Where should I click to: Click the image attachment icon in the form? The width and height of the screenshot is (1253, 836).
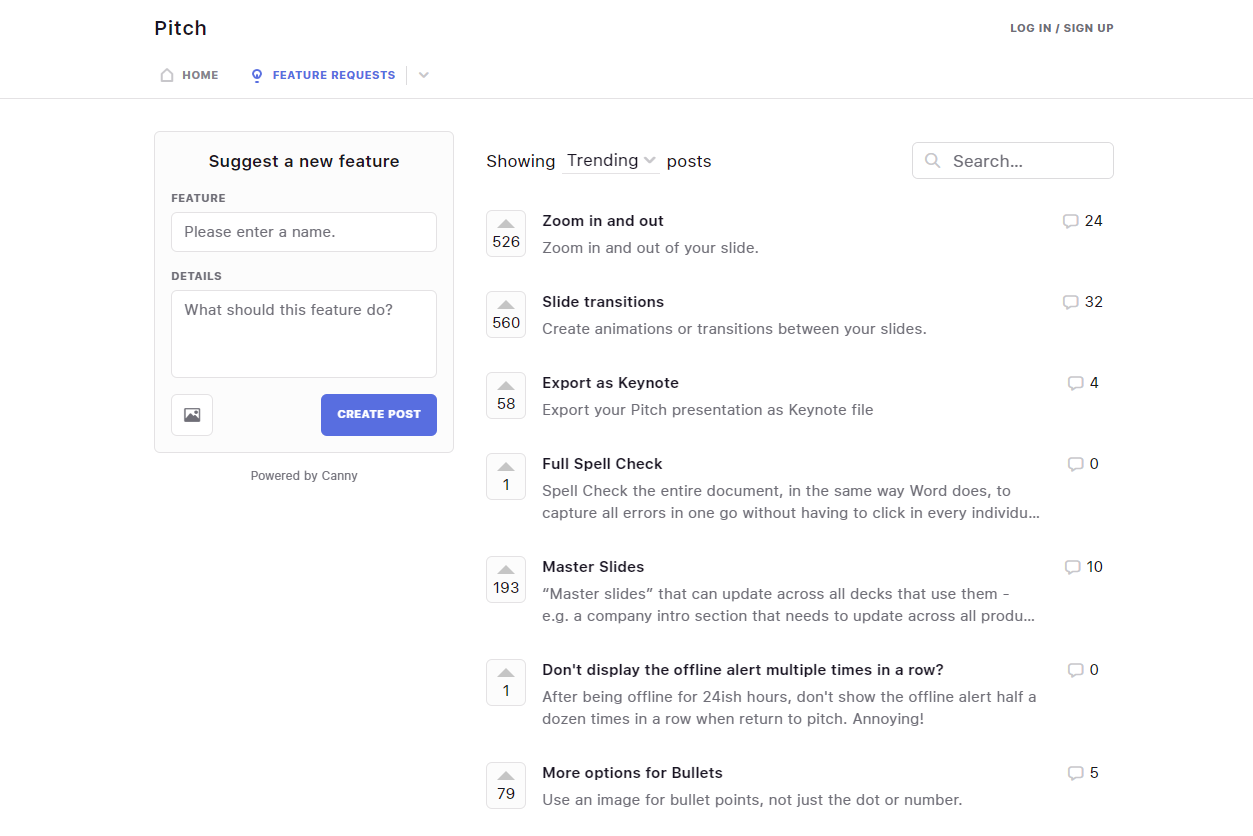[x=191, y=414]
